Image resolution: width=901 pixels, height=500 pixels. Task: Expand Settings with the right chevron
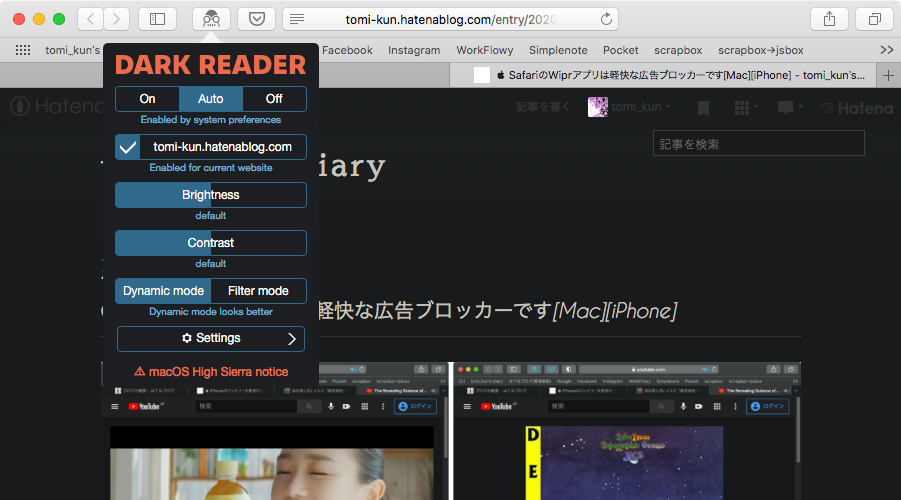pos(292,339)
